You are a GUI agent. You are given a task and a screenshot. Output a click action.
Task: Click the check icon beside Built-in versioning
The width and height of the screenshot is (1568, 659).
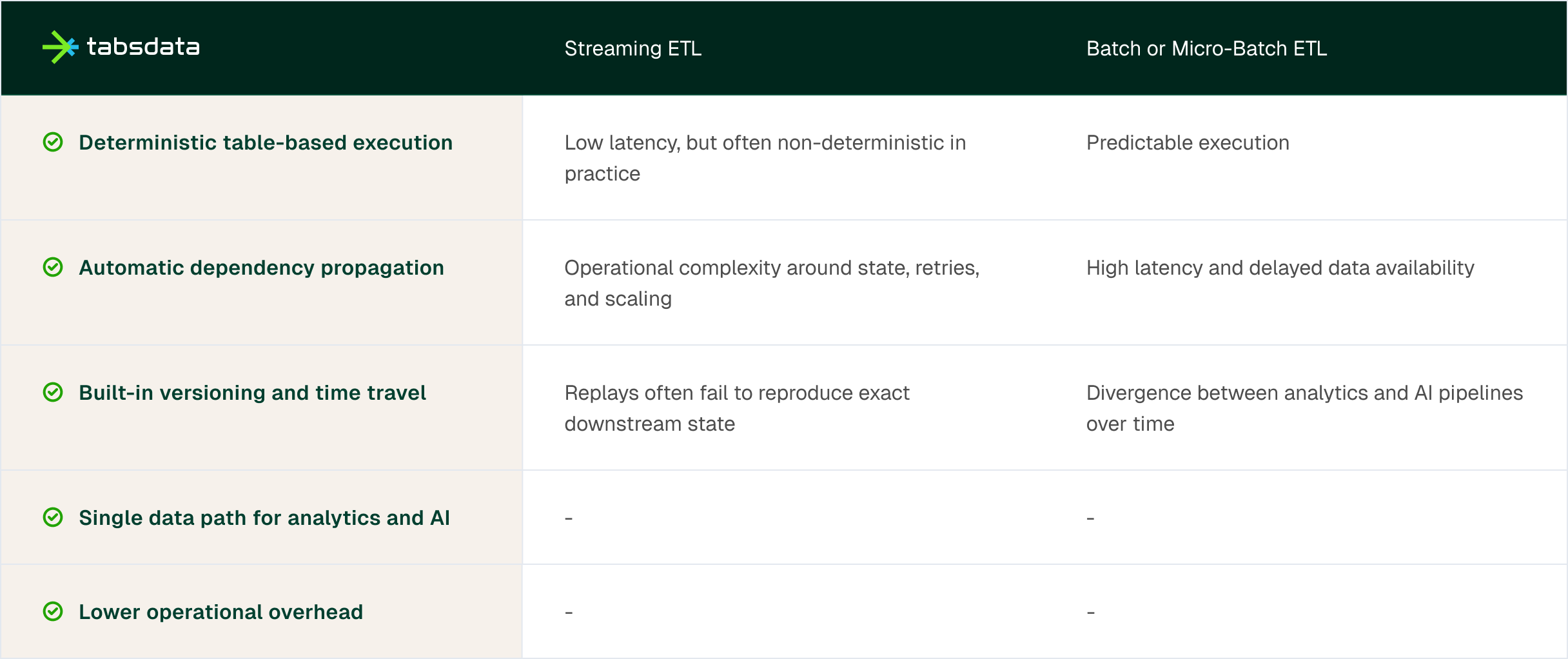coord(53,392)
